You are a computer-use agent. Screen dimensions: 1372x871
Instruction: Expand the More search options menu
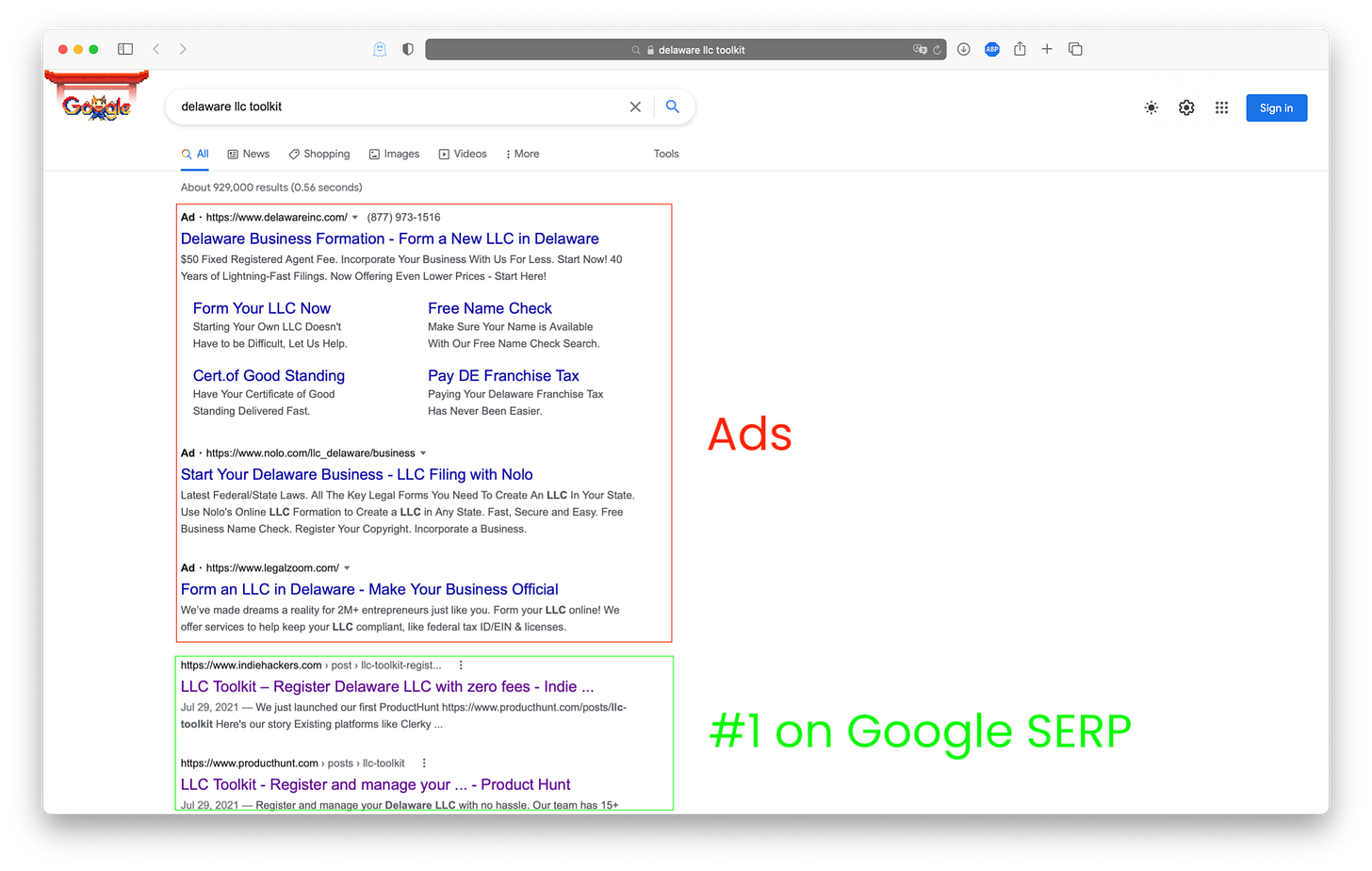523,154
